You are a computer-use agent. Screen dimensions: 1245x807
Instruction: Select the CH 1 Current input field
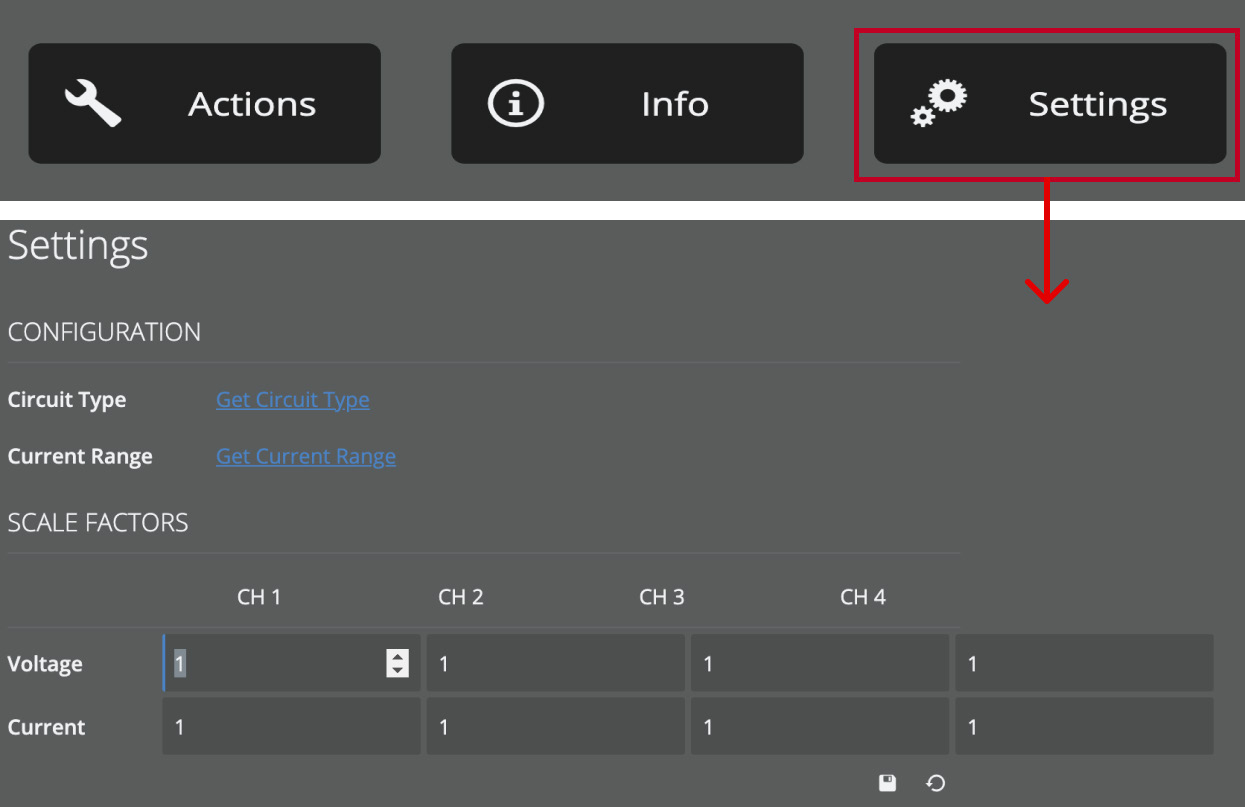pyautogui.click(x=291, y=726)
